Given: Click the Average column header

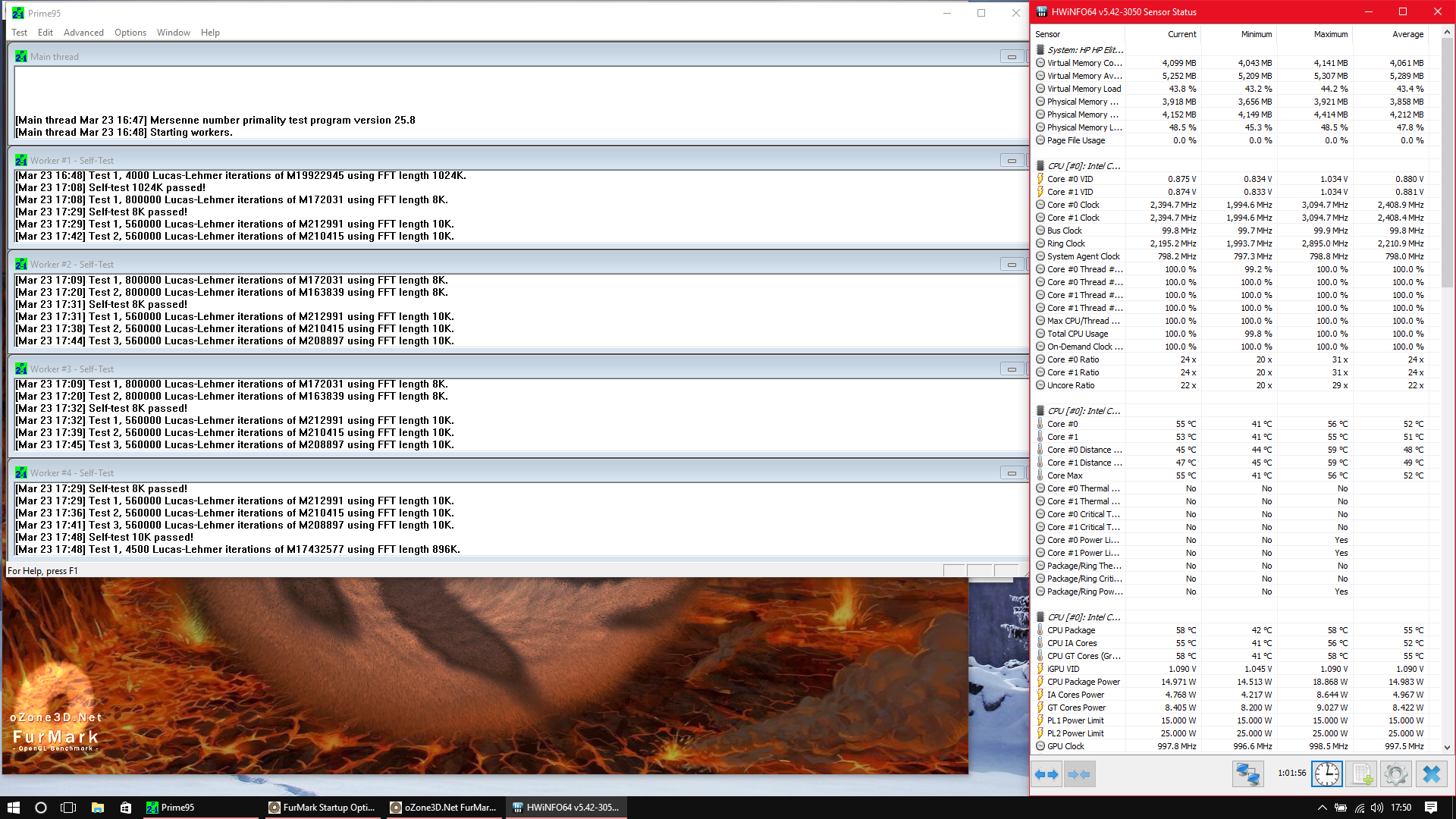Looking at the screenshot, I should point(1390,34).
